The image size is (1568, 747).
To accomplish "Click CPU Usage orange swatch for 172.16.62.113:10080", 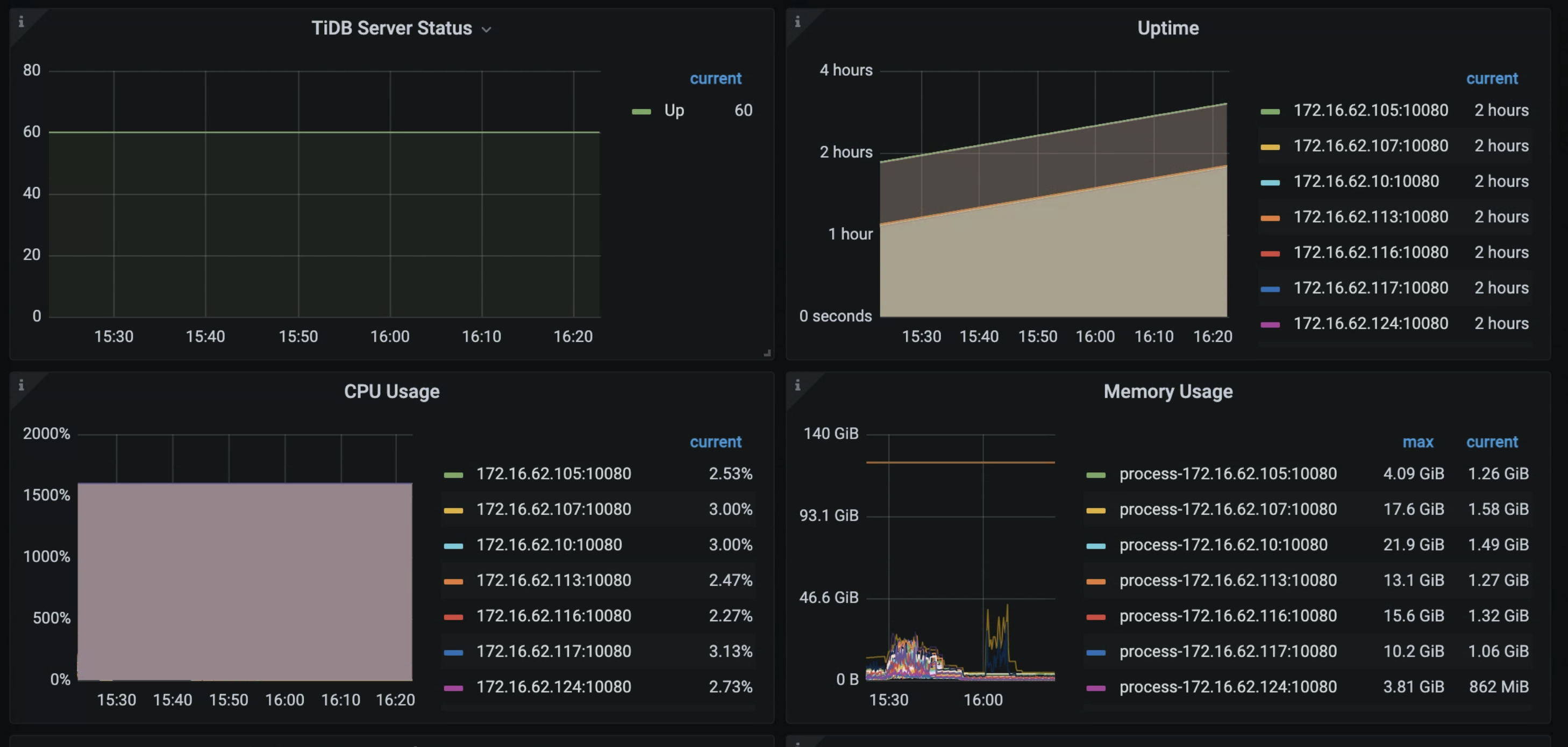I will (453, 581).
